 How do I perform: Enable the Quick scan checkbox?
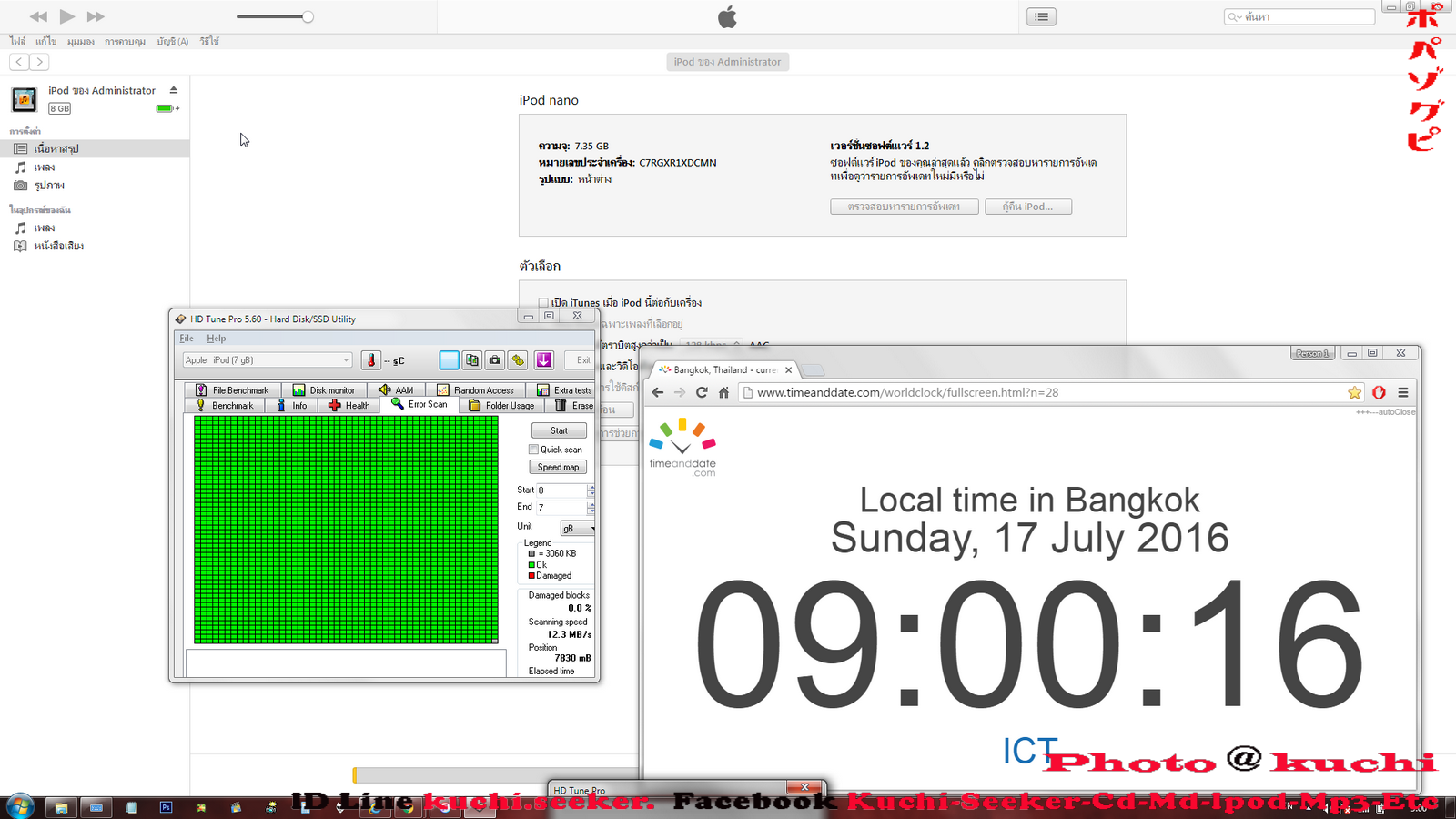point(534,450)
